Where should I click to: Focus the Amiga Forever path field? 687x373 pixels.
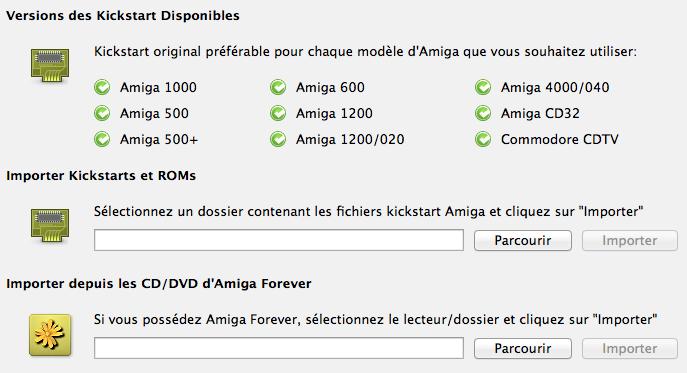pos(279,348)
